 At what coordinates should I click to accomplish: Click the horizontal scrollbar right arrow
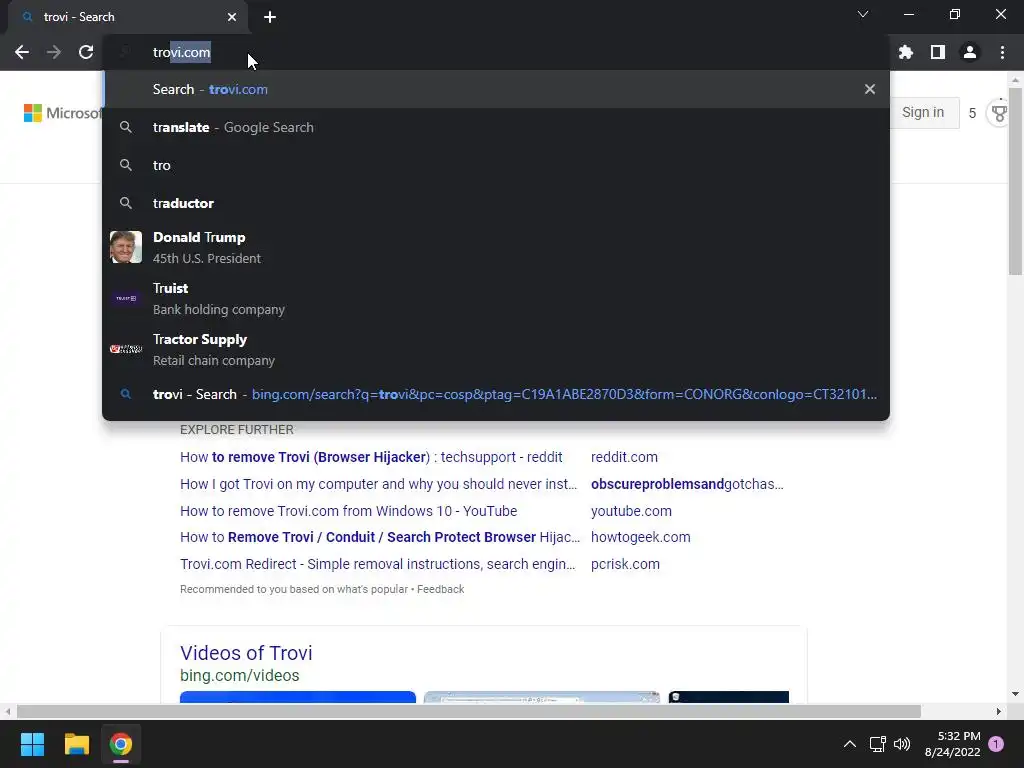pyautogui.click(x=999, y=711)
